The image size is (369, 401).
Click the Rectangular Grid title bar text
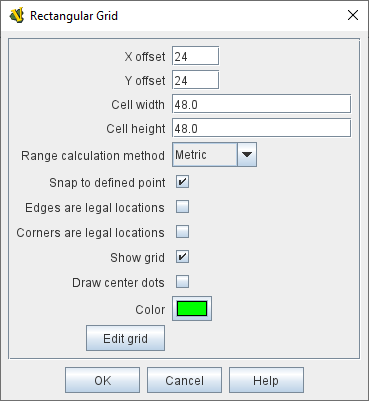pos(74,16)
